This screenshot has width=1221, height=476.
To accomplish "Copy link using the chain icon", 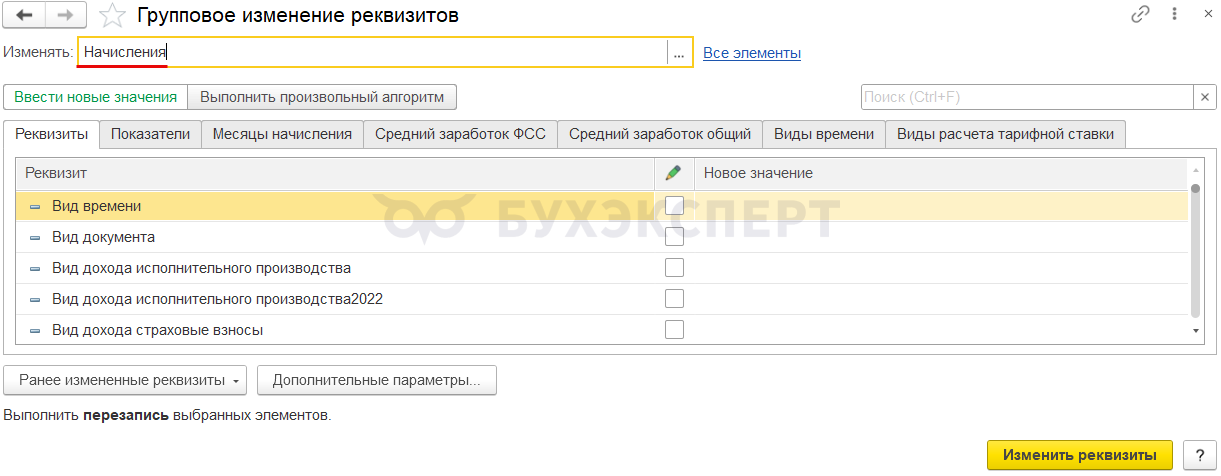I will [1140, 15].
